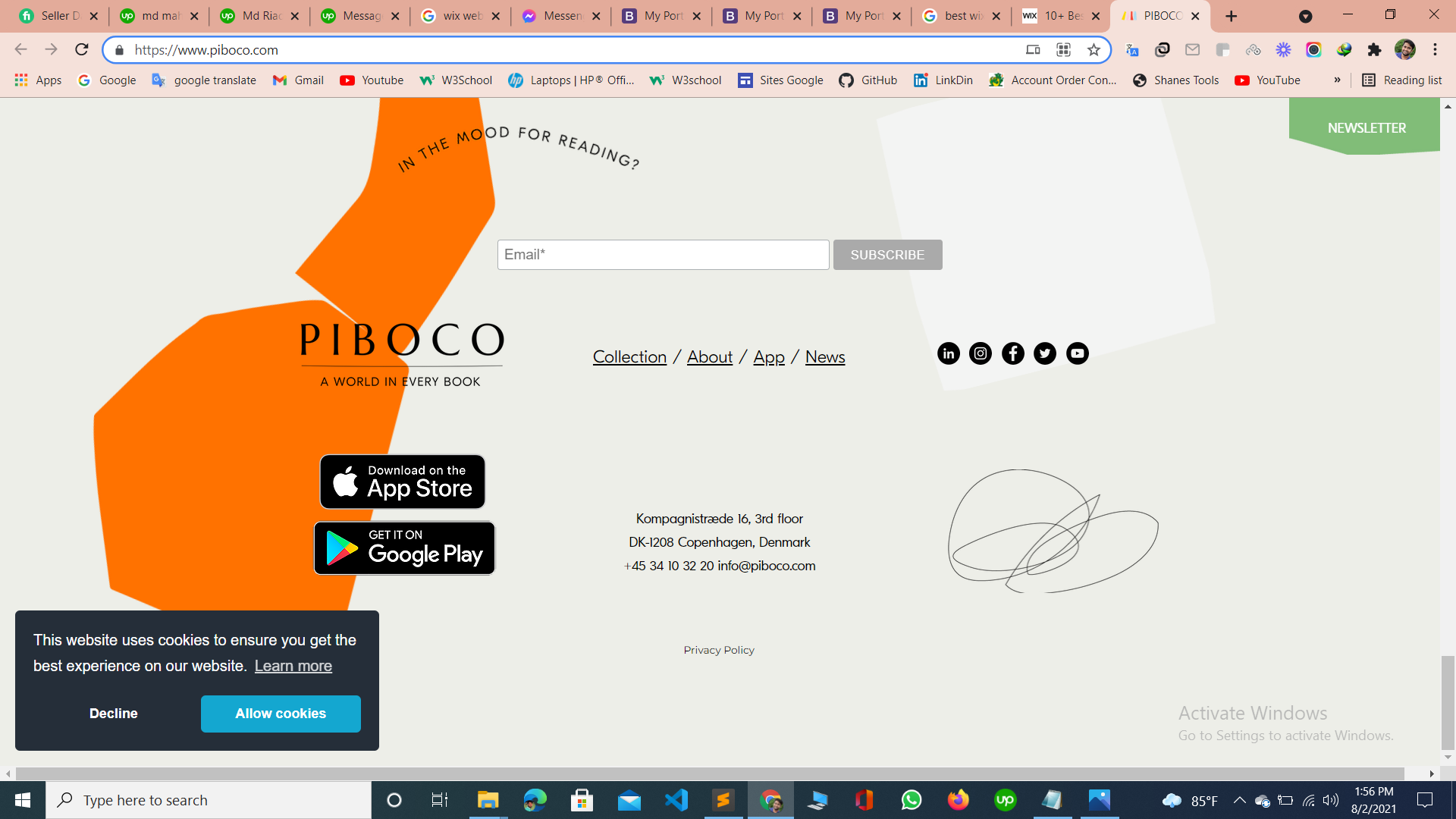
Task: Open the green Newsletter tab
Action: (1366, 127)
